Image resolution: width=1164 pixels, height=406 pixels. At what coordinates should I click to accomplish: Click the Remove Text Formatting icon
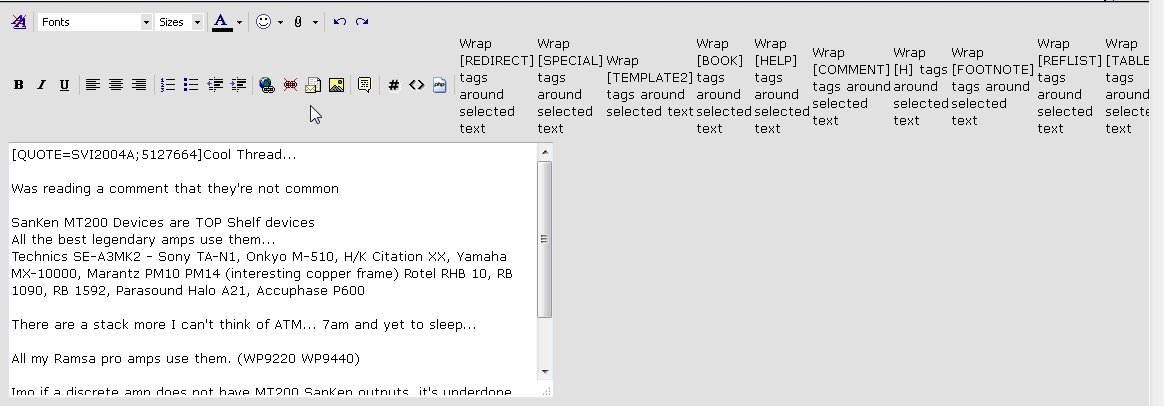19,22
